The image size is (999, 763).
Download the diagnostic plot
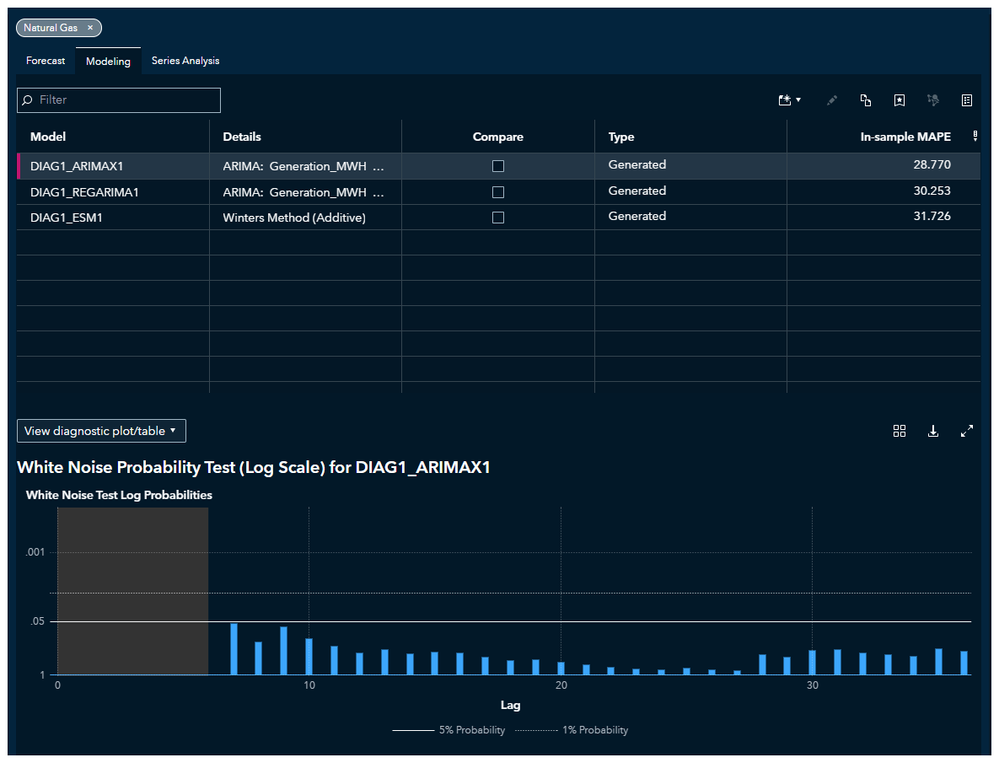(x=933, y=431)
